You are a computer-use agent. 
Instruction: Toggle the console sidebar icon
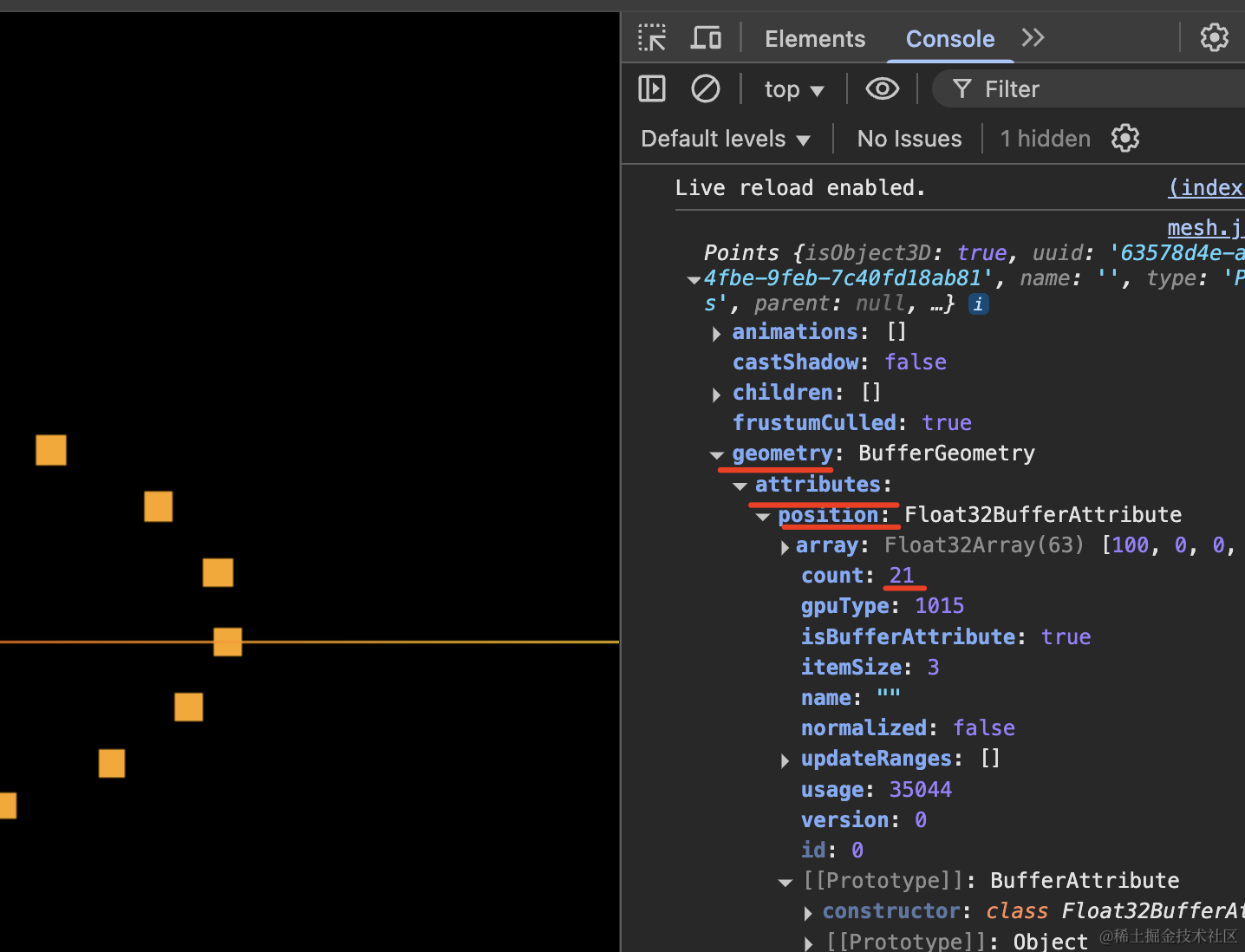pyautogui.click(x=652, y=88)
